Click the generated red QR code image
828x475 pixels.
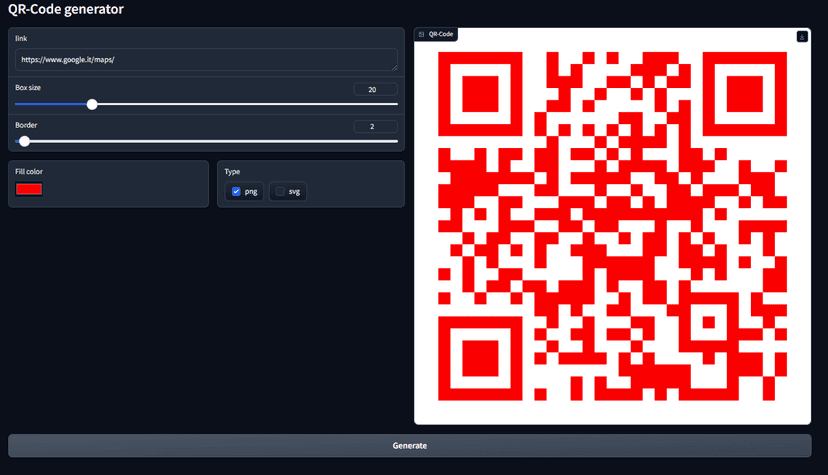pyautogui.click(x=613, y=226)
